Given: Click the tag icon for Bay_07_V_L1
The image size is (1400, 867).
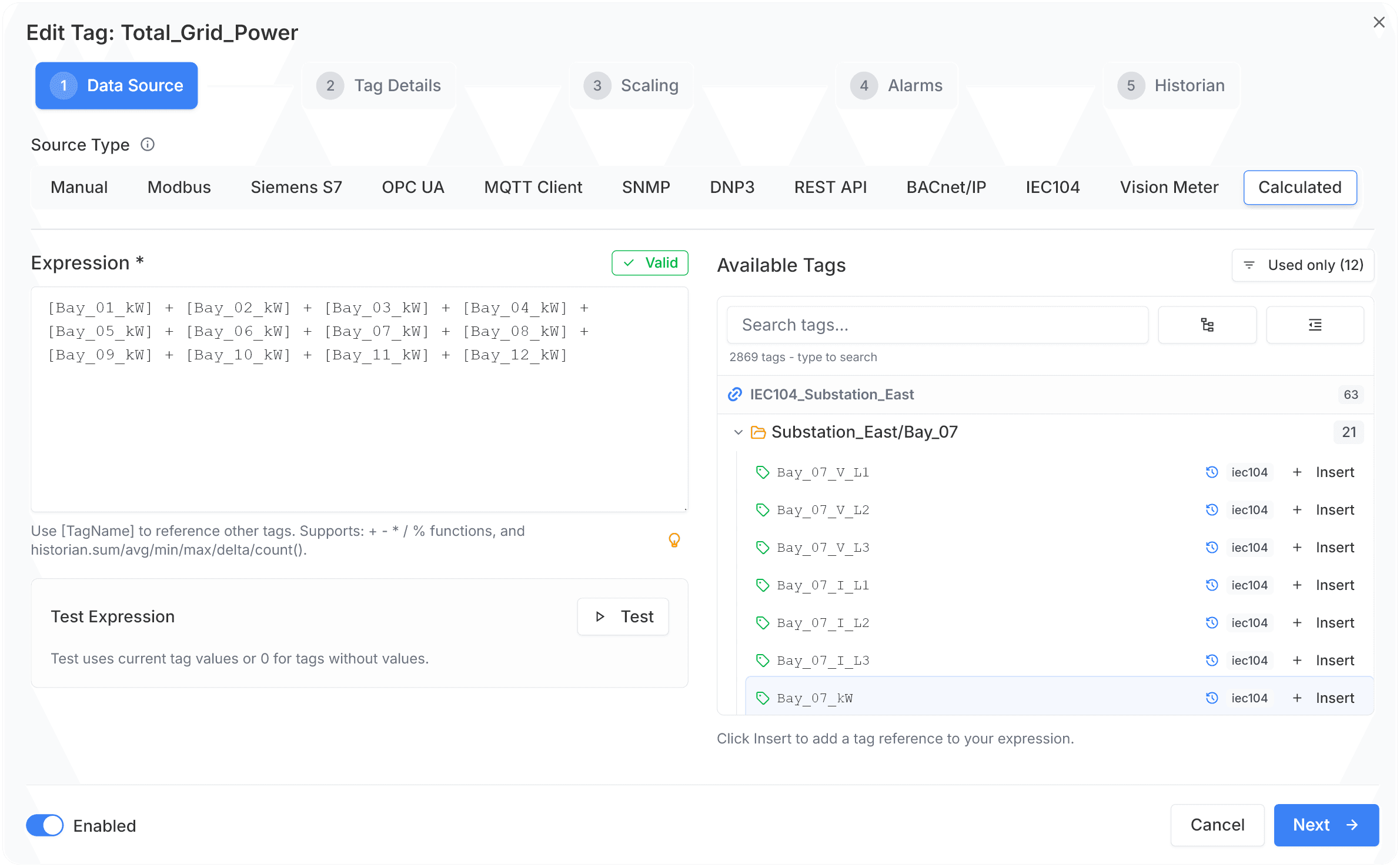Looking at the screenshot, I should pos(763,472).
